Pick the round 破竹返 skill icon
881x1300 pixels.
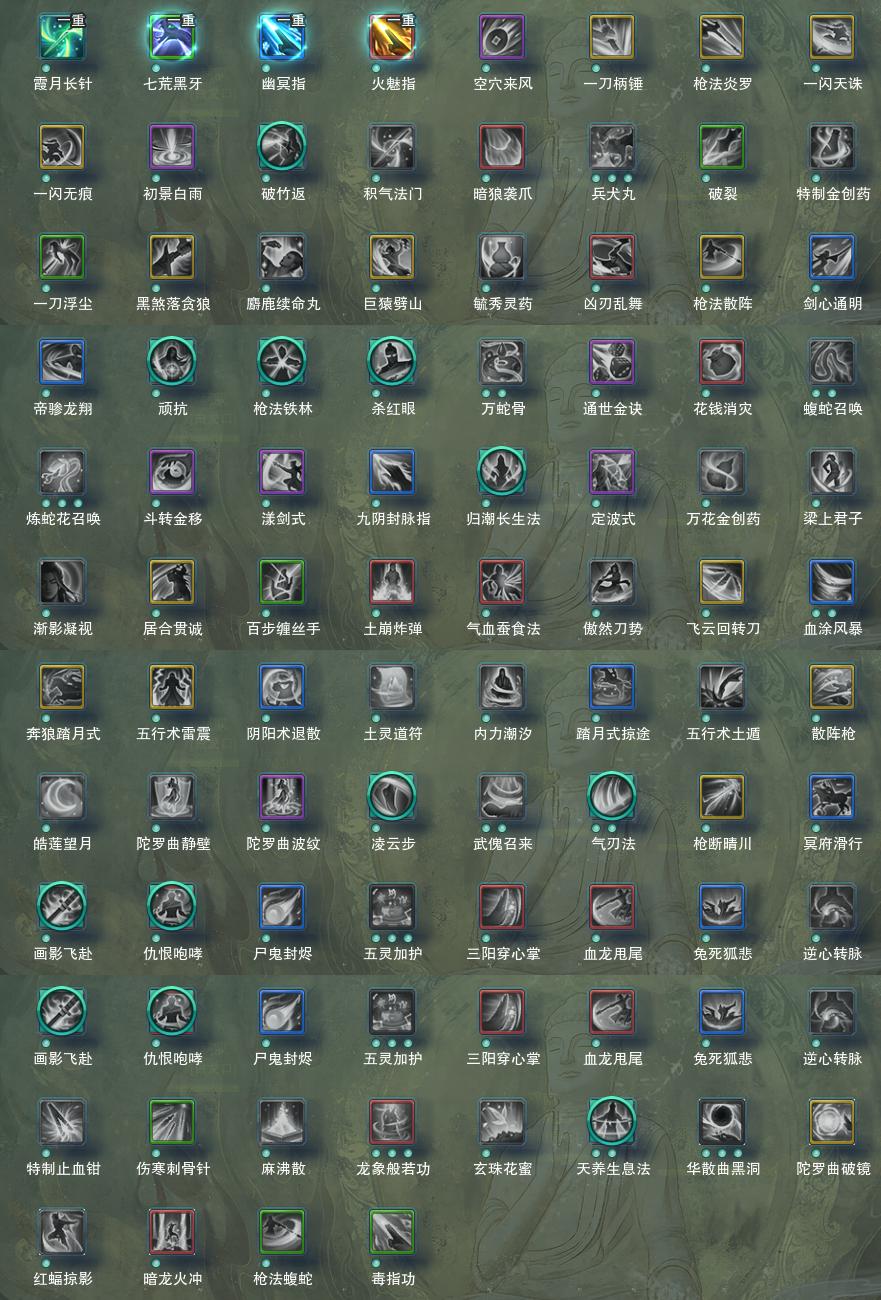click(x=282, y=147)
